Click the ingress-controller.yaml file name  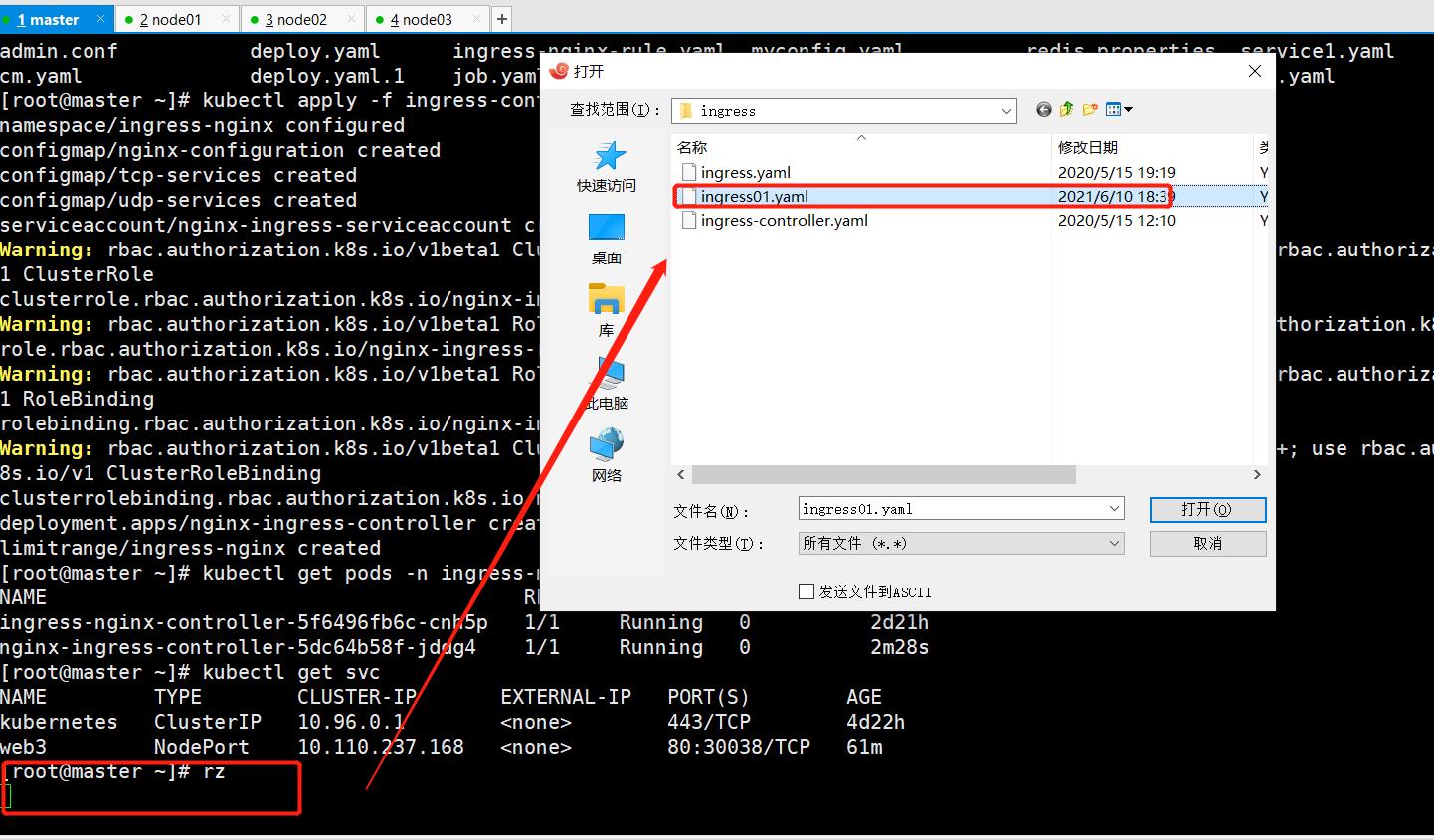[784, 220]
